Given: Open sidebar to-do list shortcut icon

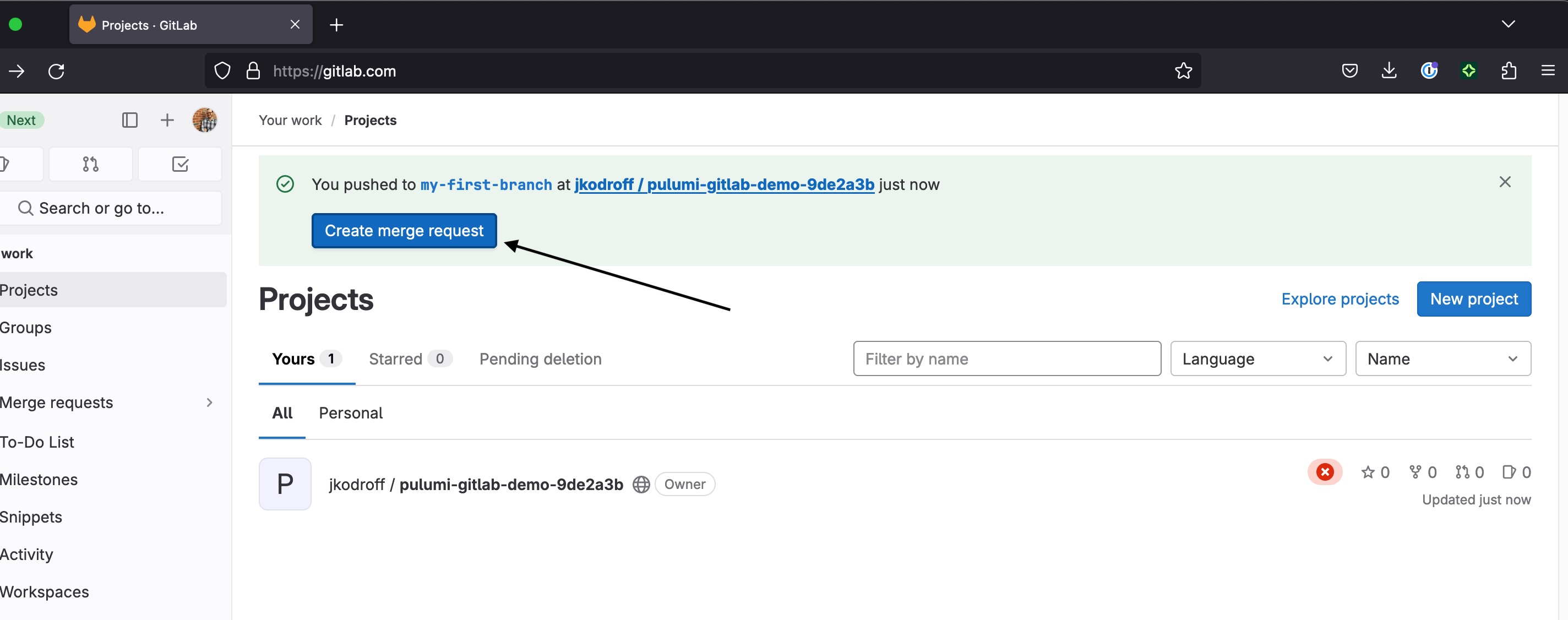Looking at the screenshot, I should (180, 164).
